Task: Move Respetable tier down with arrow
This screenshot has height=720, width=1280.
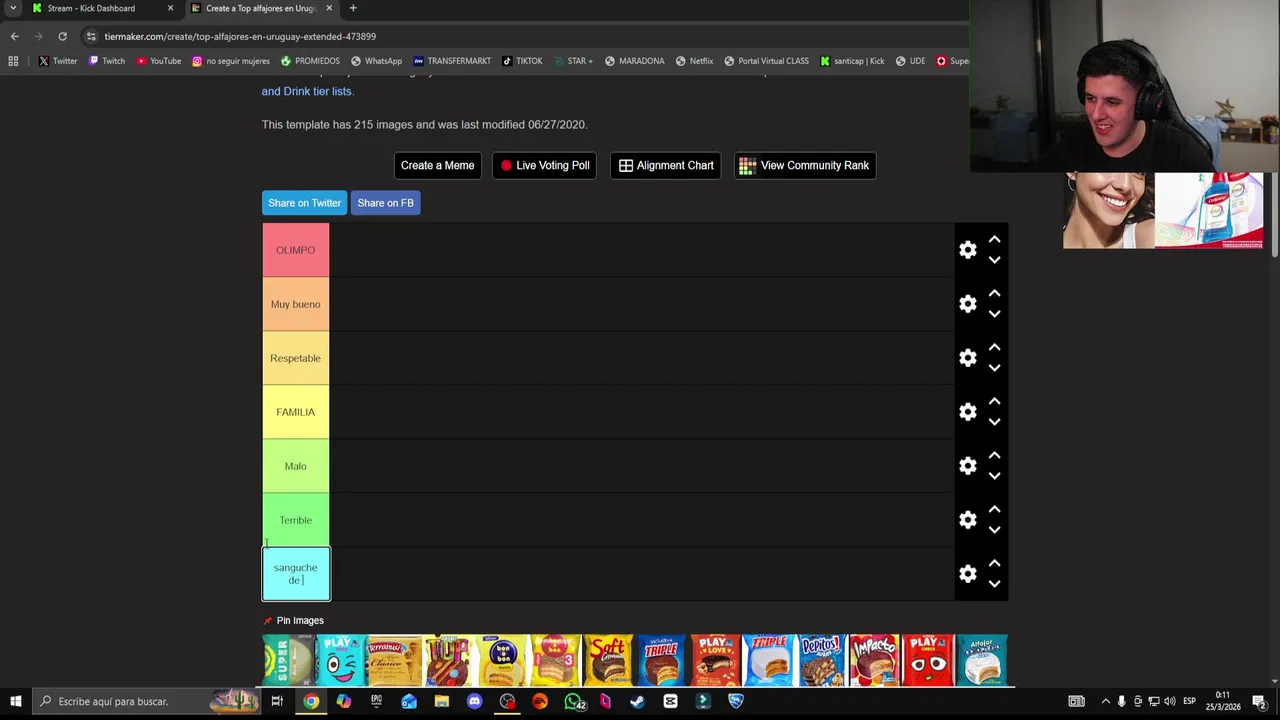Action: tap(994, 368)
